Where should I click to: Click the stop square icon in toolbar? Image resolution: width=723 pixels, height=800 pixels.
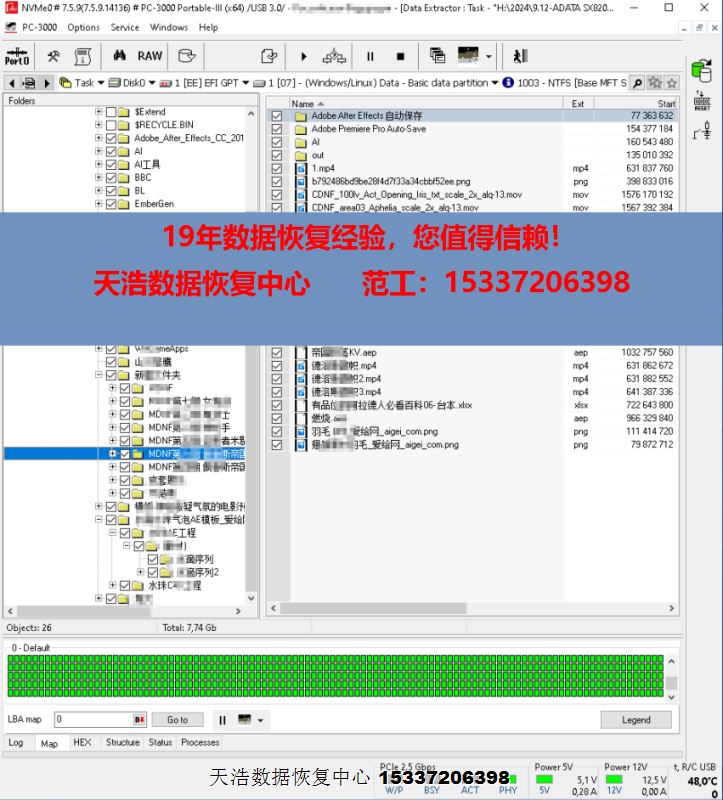(x=400, y=57)
